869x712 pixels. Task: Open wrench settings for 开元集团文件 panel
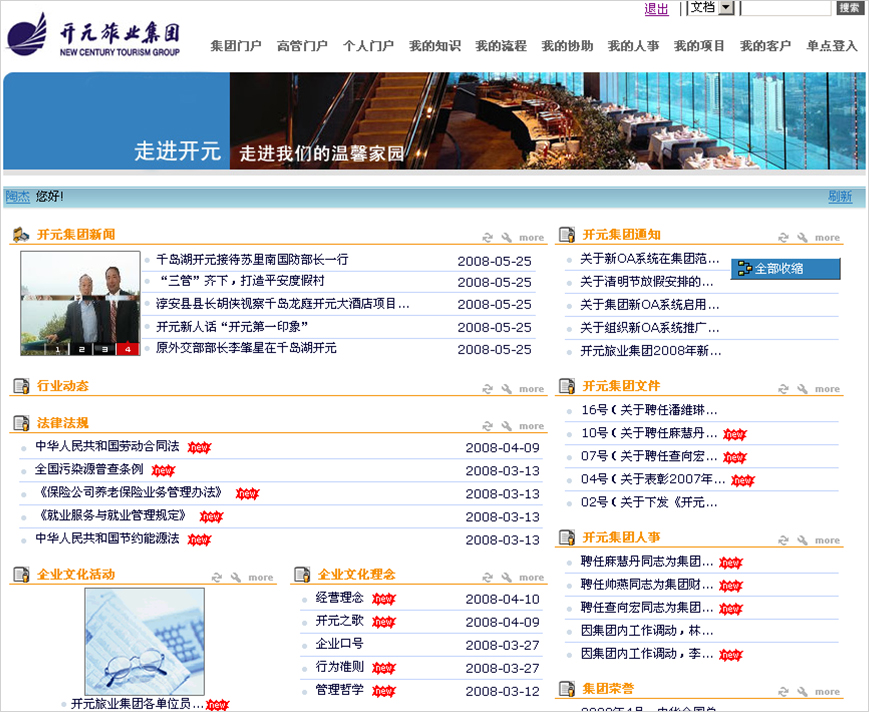[x=802, y=389]
